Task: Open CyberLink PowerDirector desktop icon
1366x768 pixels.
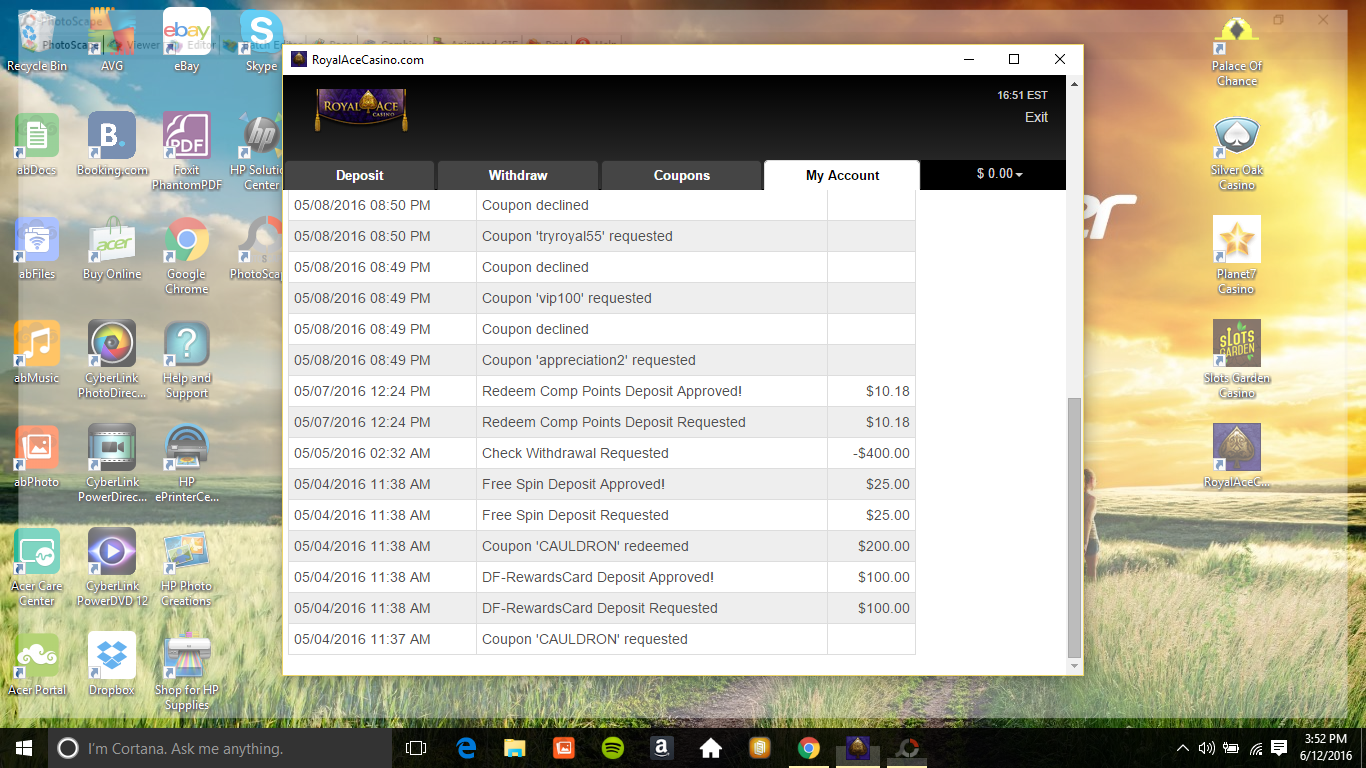Action: tap(112, 464)
